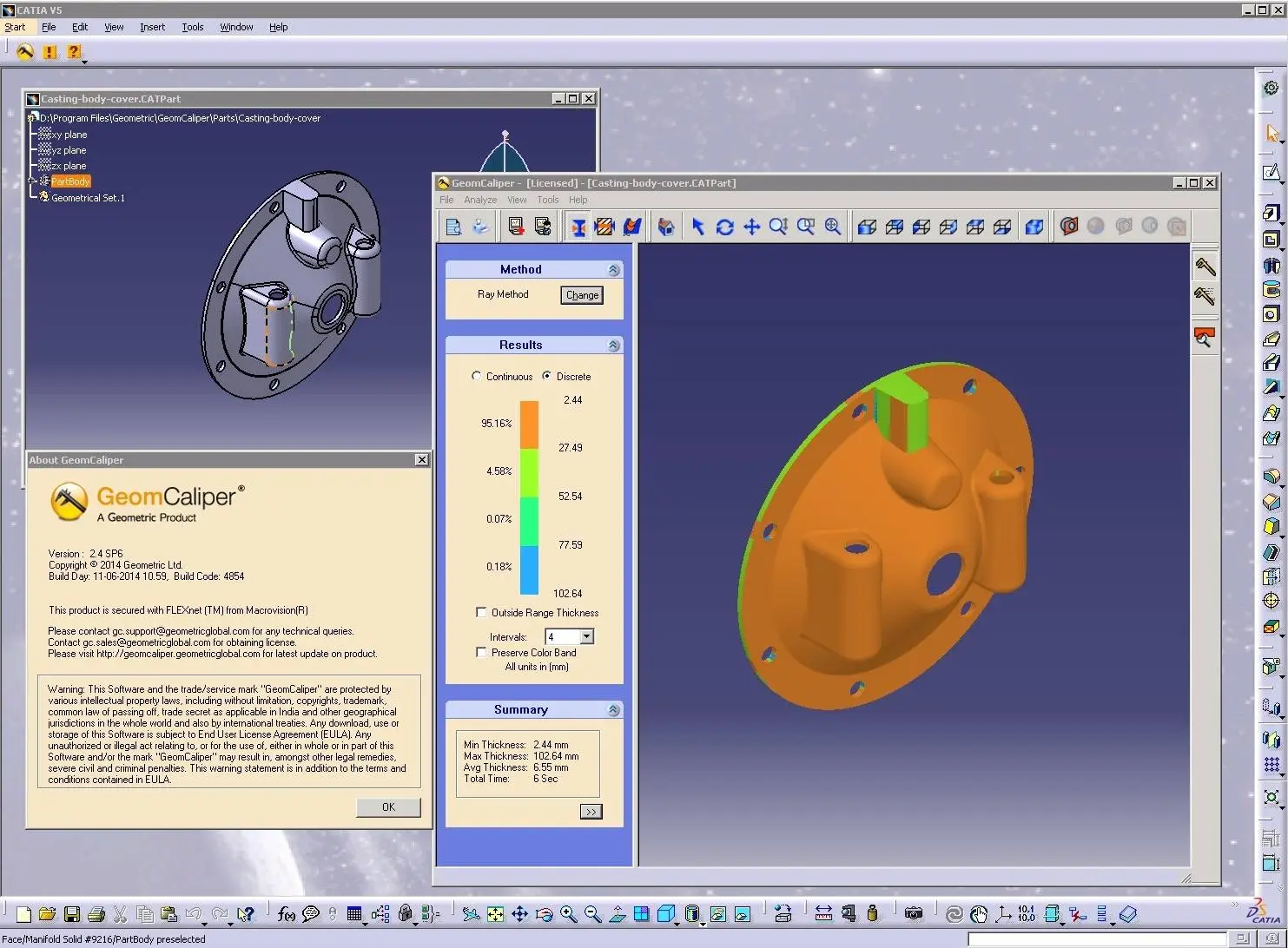Open the CATIA Tools menu
This screenshot has width=1288, height=948.
(x=193, y=27)
